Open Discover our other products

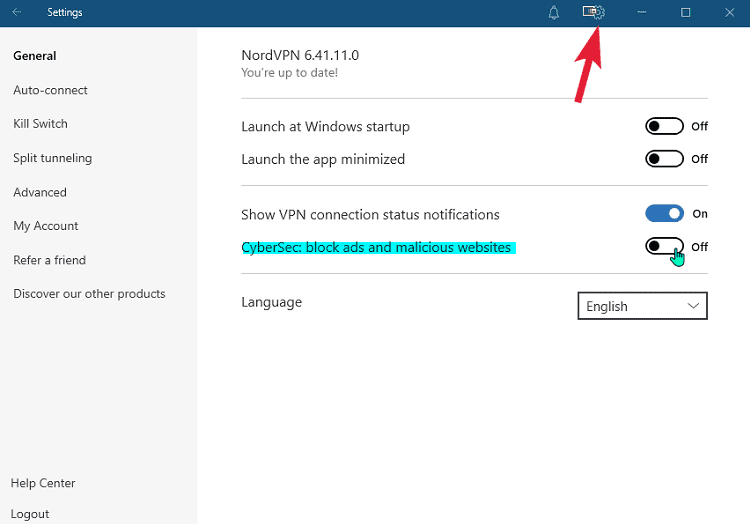(x=89, y=294)
